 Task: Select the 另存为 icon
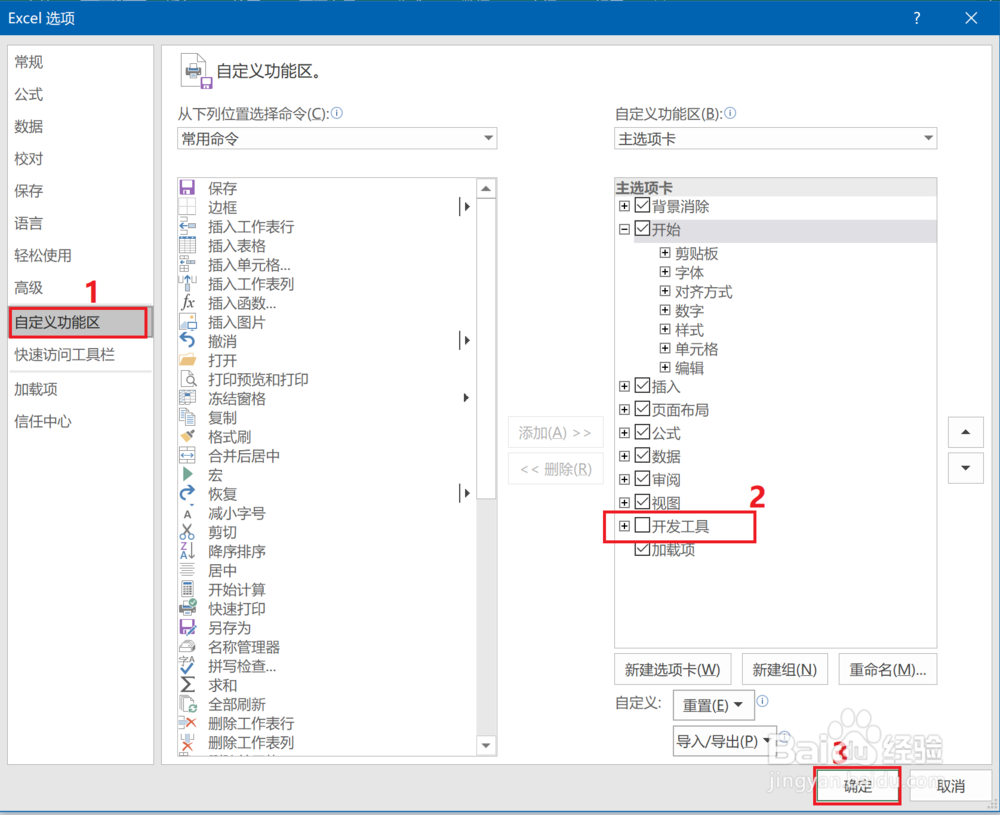pyautogui.click(x=187, y=628)
